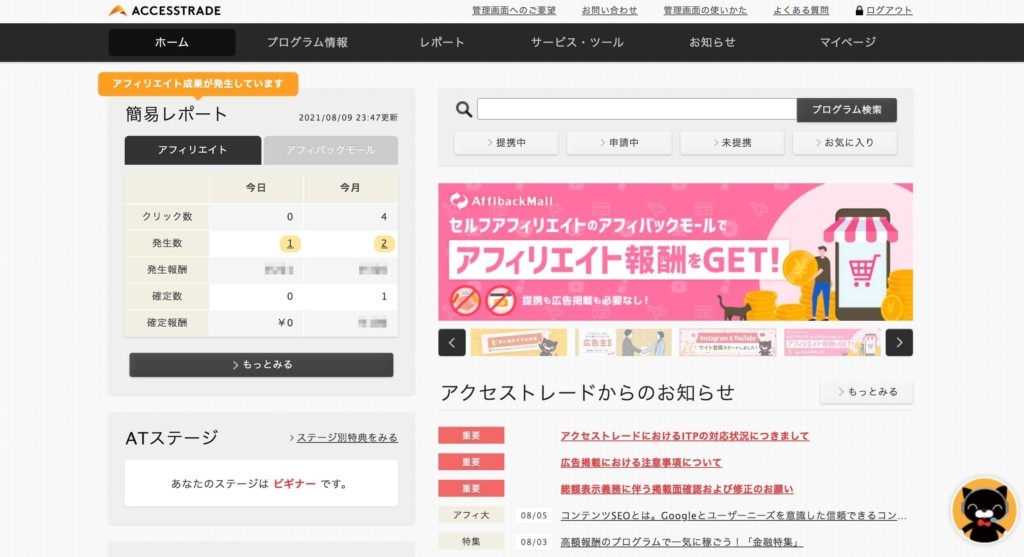Click the black cat mascot chat icon
1024x557 pixels.
pos(984,511)
